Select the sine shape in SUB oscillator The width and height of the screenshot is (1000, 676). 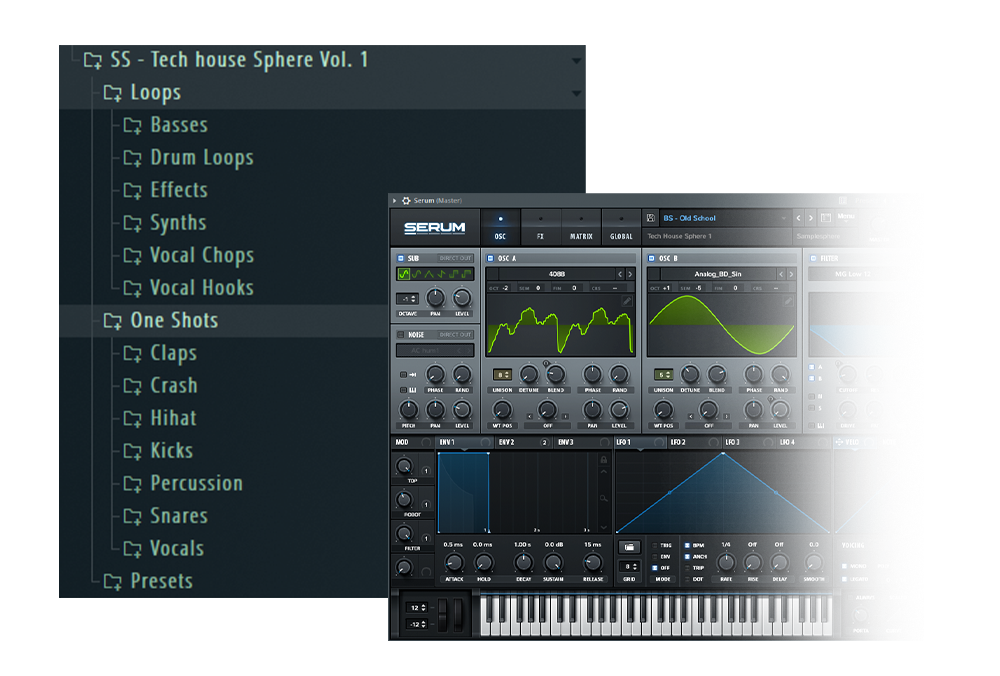point(404,274)
